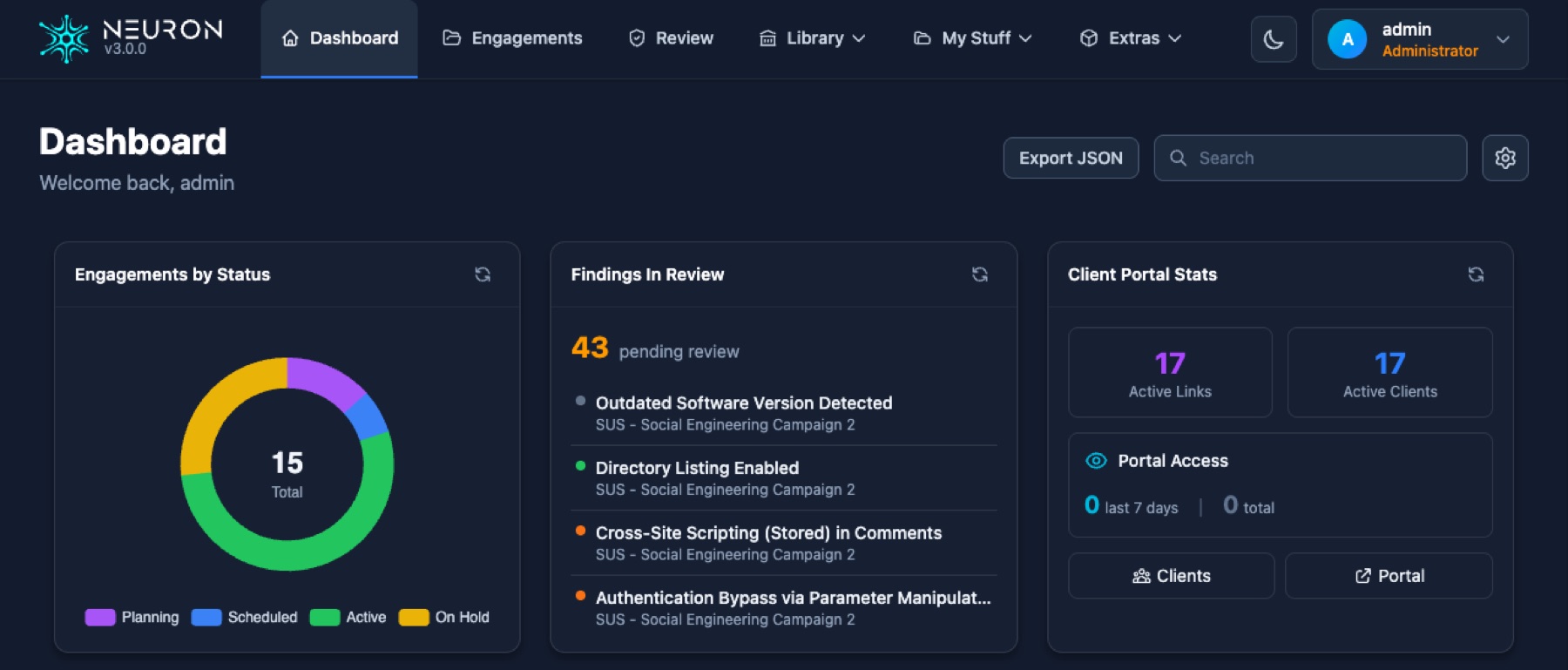Refresh the Client Portal Stats card
1568x670 pixels.
1476,274
